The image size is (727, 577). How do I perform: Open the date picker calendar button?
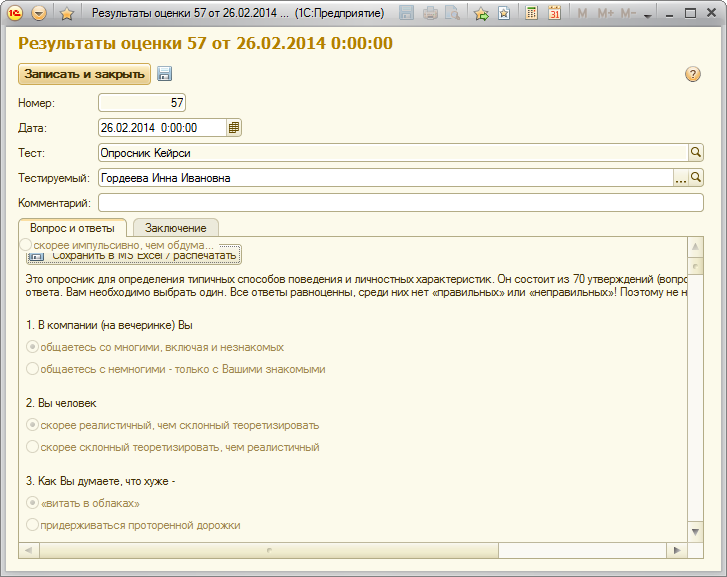coord(234,128)
